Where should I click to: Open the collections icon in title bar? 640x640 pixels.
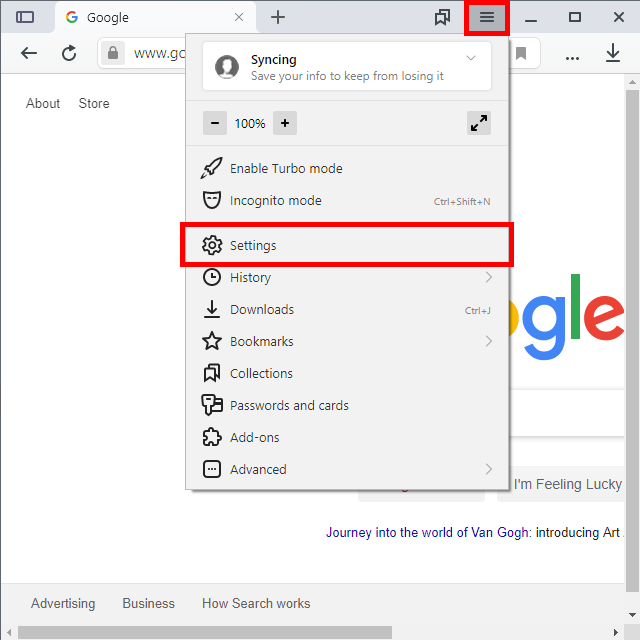pyautogui.click(x=442, y=17)
